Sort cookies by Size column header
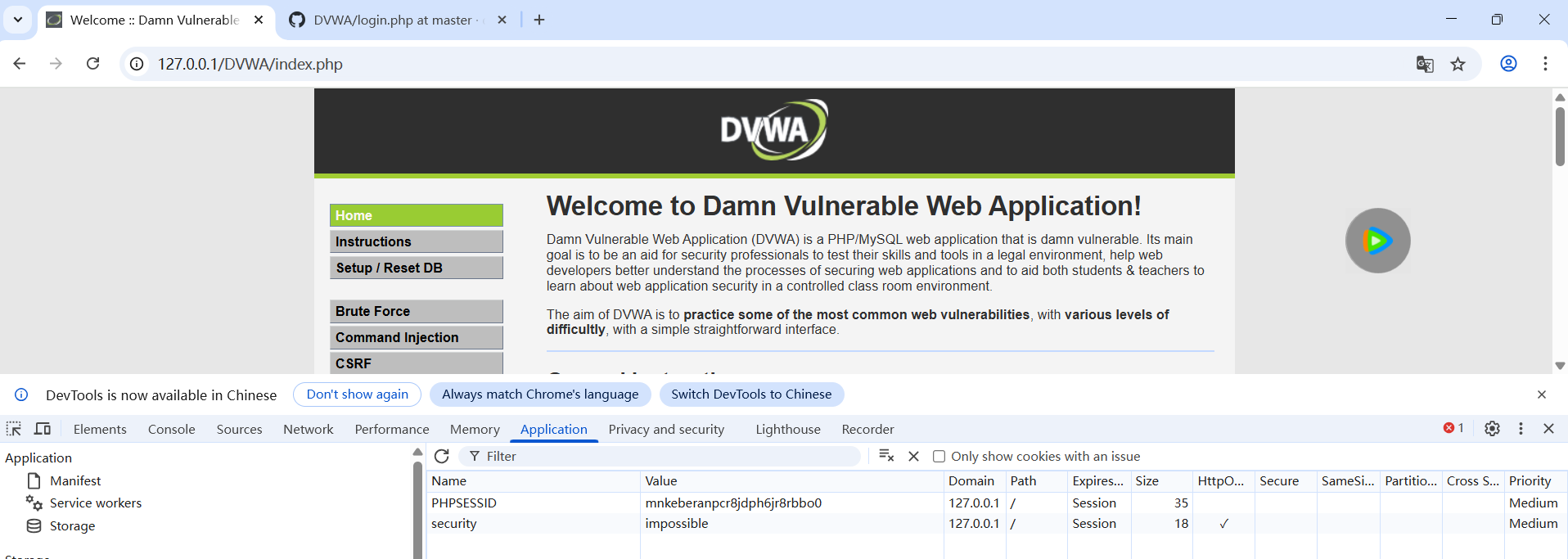The height and width of the screenshot is (559, 1568). [1161, 480]
